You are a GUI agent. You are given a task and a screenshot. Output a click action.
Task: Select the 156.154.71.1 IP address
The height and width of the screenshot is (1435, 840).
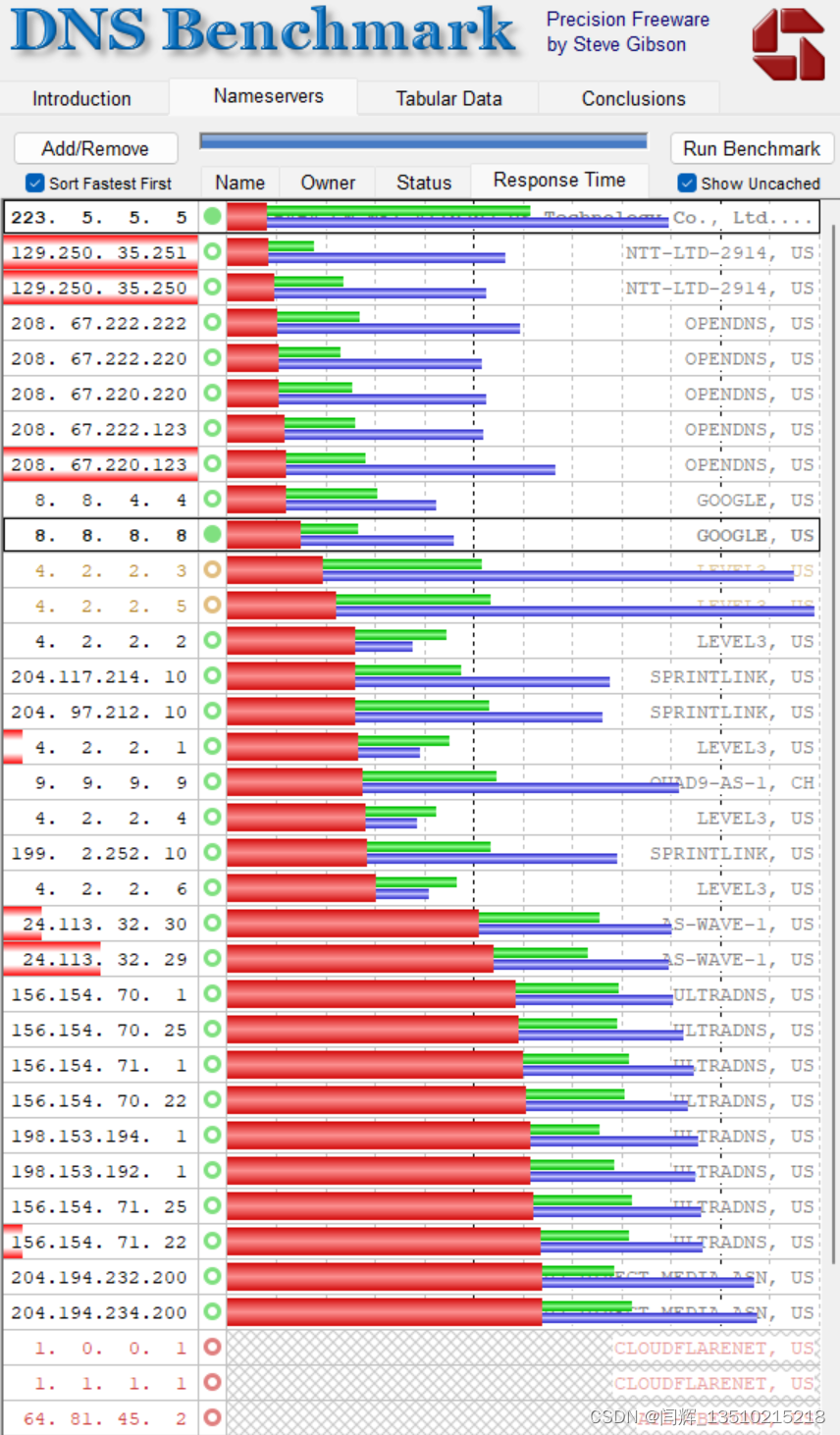(99, 1065)
